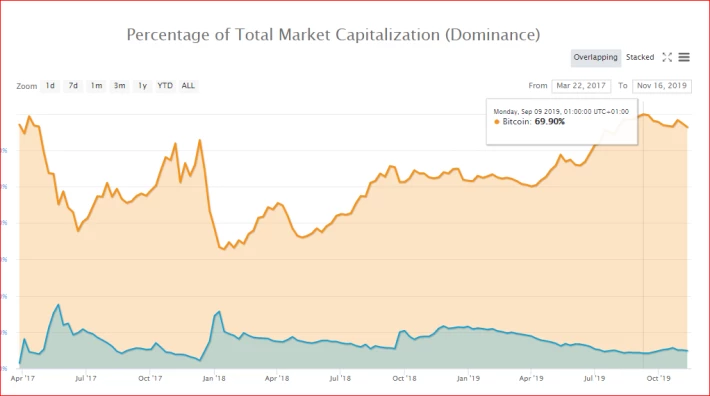The image size is (710, 396).
Task: Click the Oct '18 x-axis label
Action: pyautogui.click(x=404, y=378)
